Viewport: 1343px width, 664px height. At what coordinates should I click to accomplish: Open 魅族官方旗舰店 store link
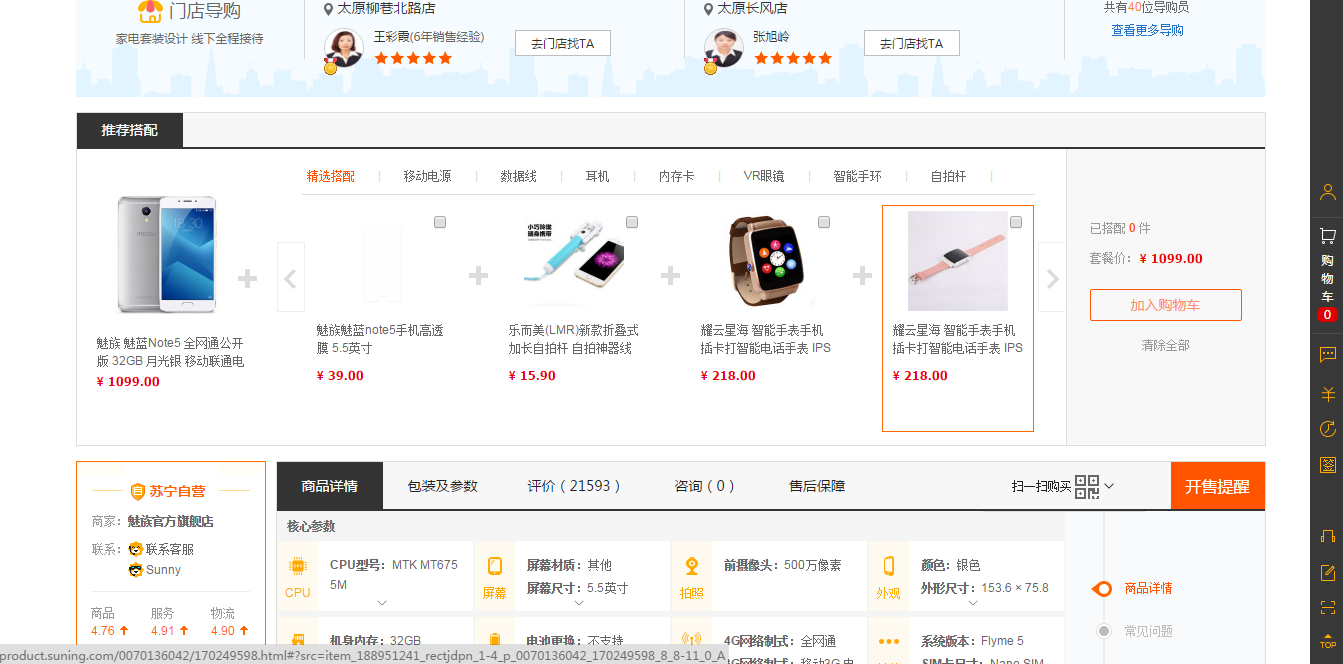click(x=170, y=521)
